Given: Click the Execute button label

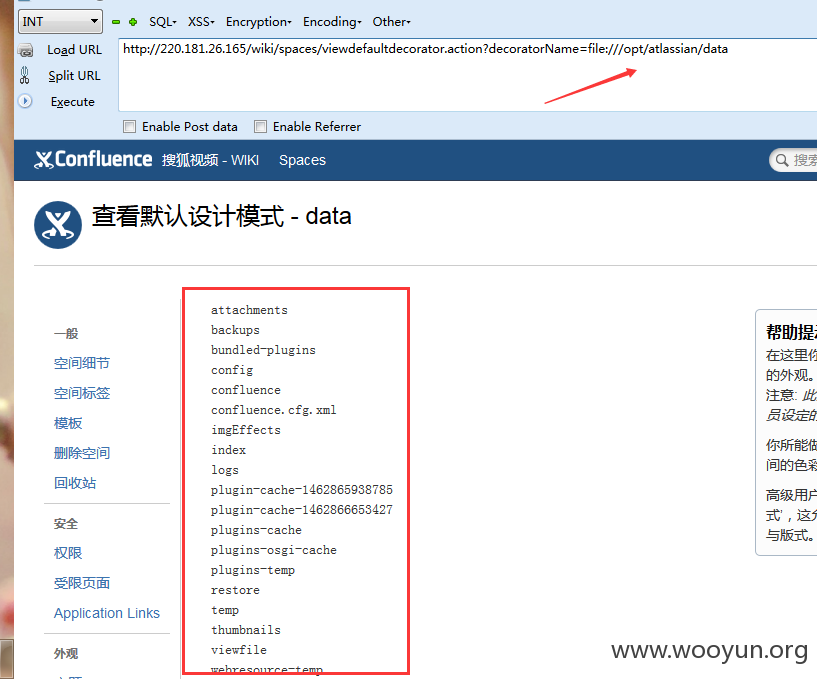Looking at the screenshot, I should tap(72, 102).
